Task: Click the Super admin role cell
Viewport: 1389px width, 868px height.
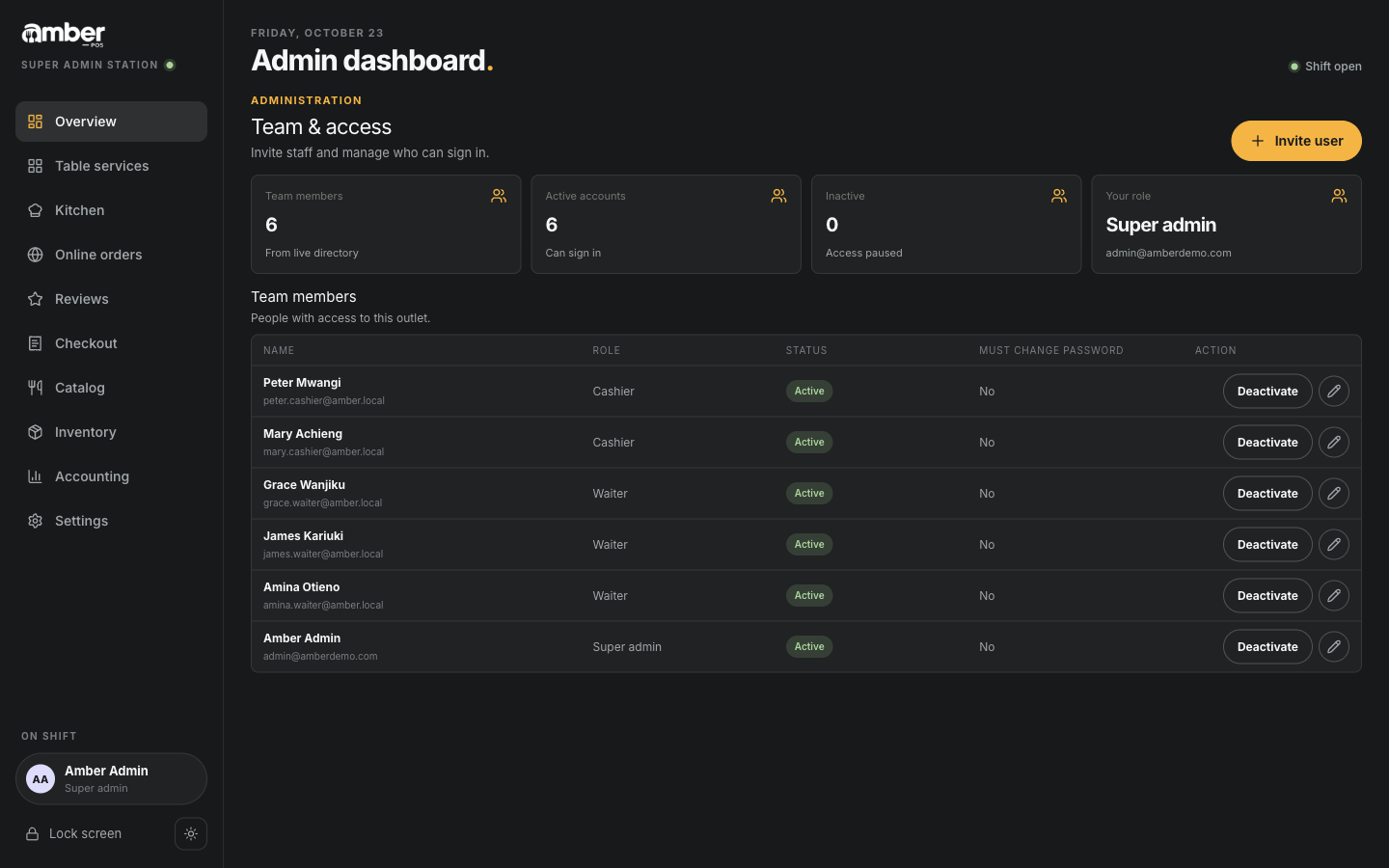Action: coord(627,647)
